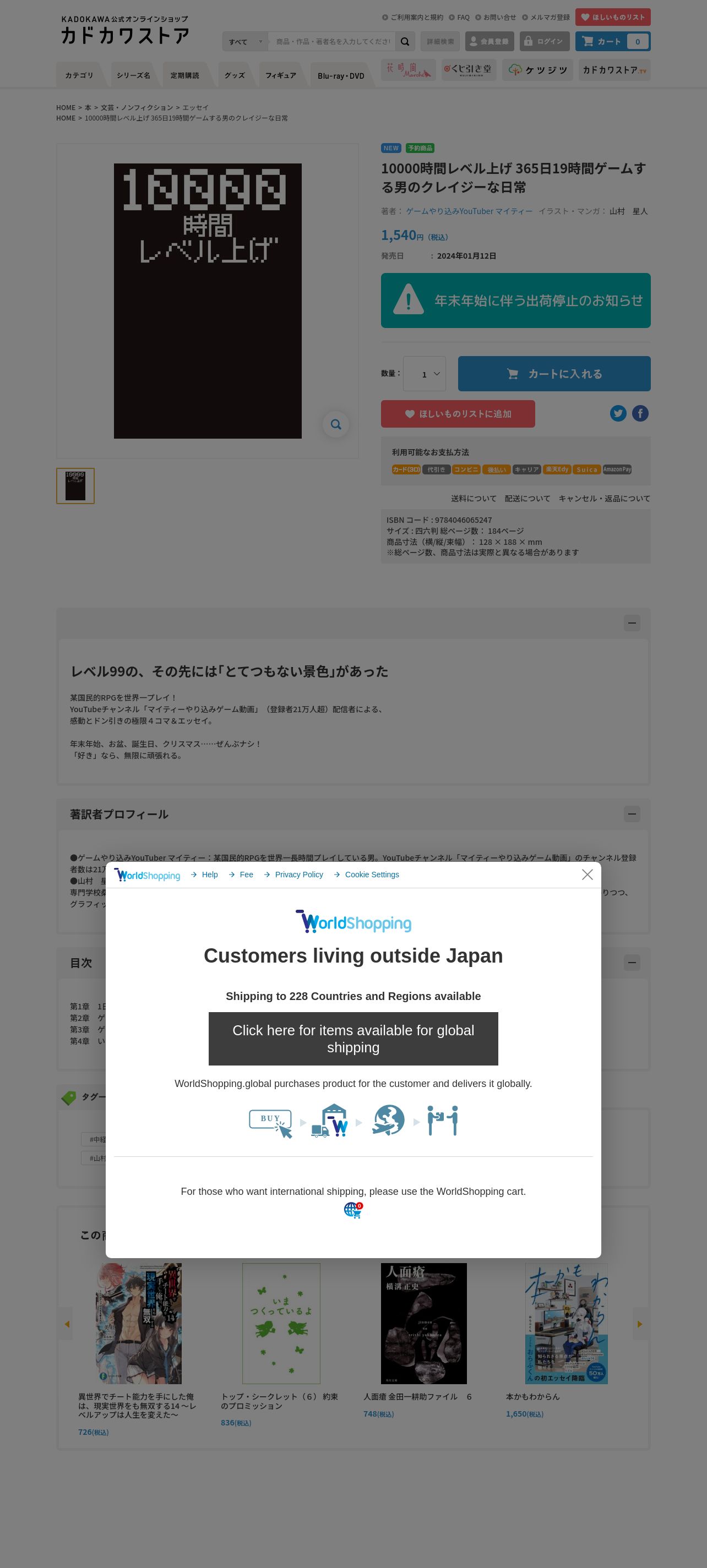Viewport: 707px width, 1568px height.
Task: Open the 人面瘡 book cover
Action: 424,1323
